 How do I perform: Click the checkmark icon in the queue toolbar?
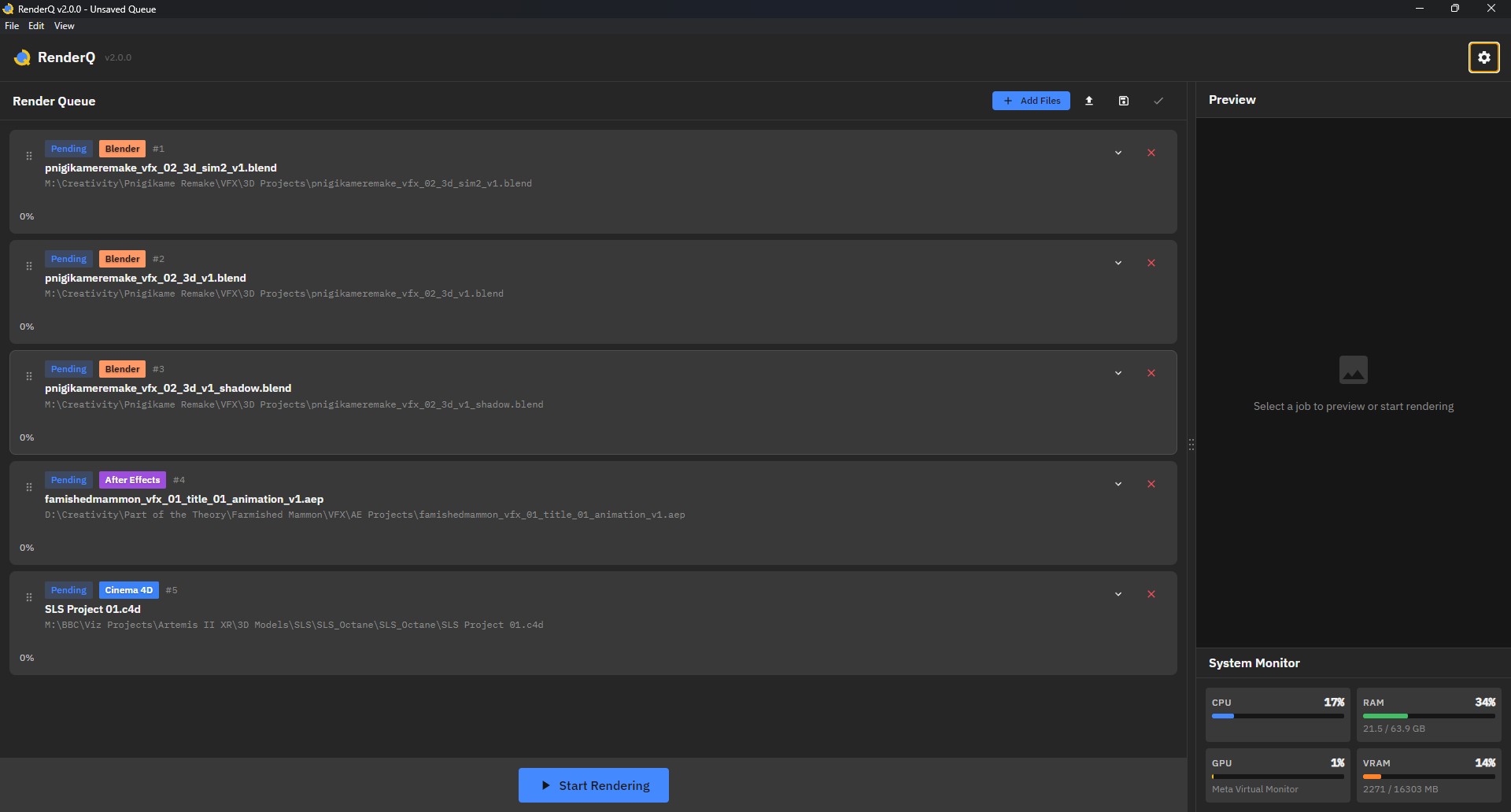point(1158,101)
